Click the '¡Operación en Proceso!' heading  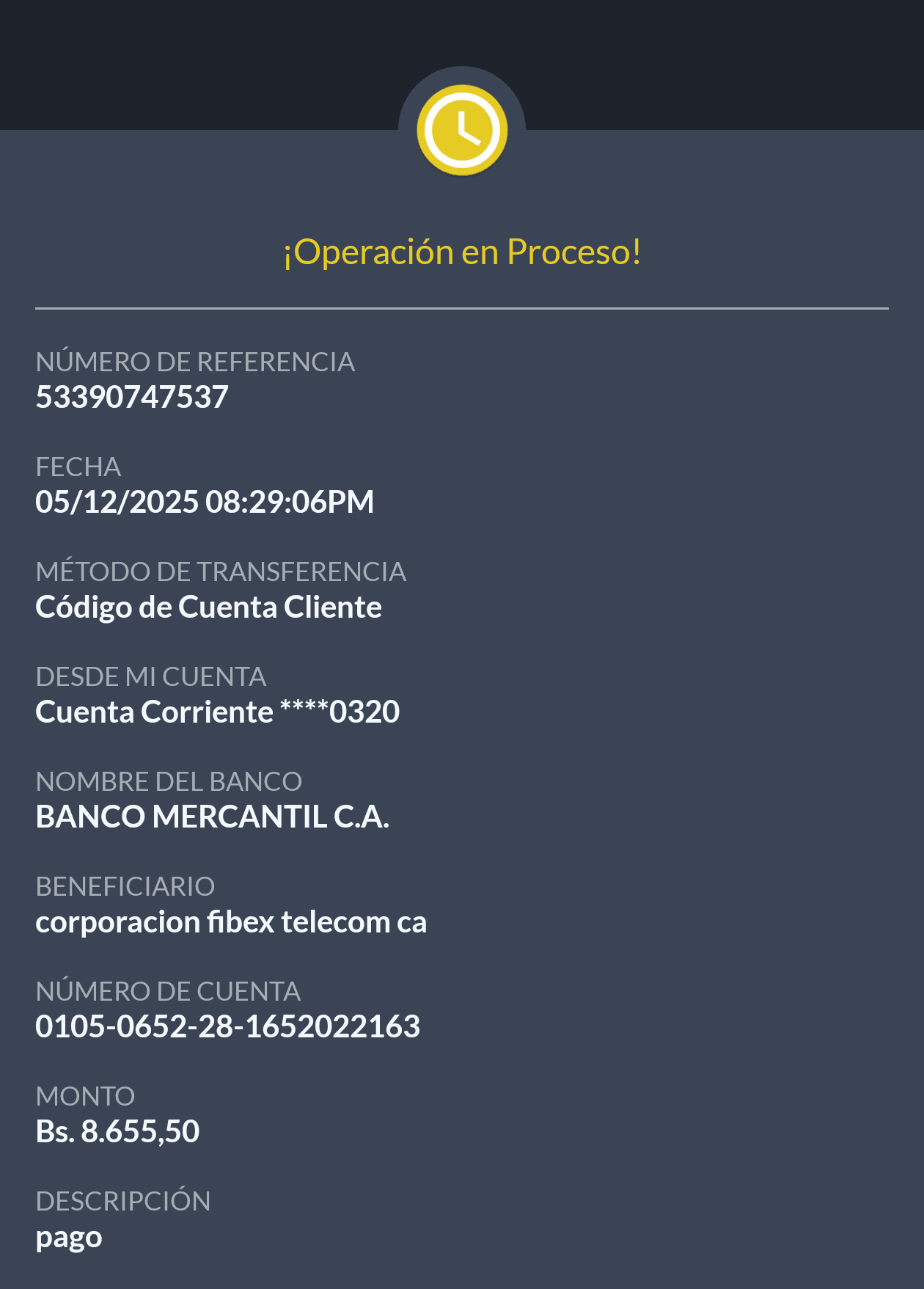point(462,252)
